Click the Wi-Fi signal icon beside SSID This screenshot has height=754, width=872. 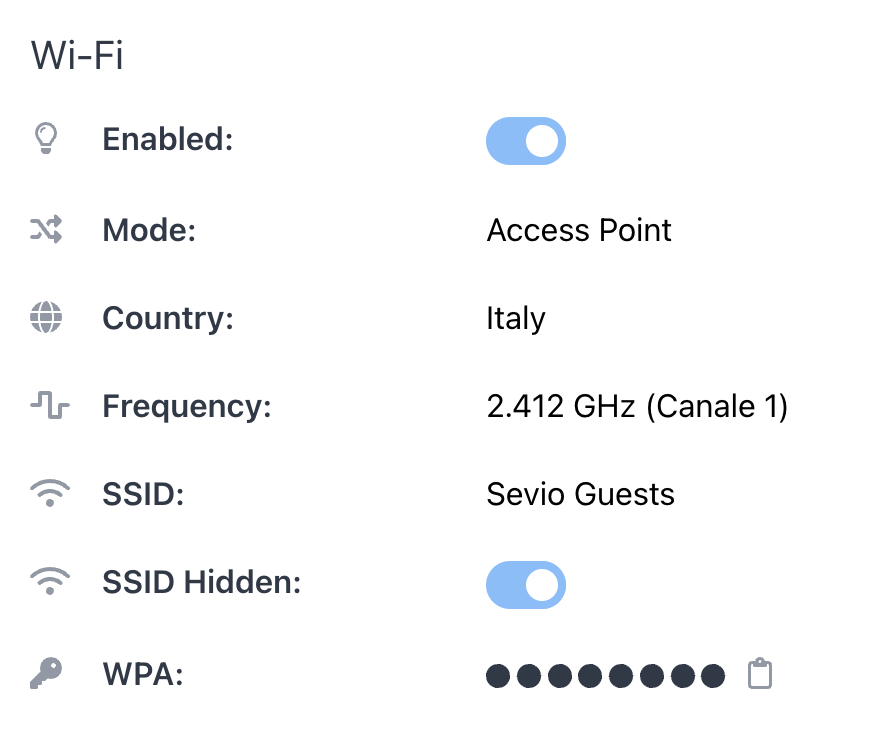point(49,494)
